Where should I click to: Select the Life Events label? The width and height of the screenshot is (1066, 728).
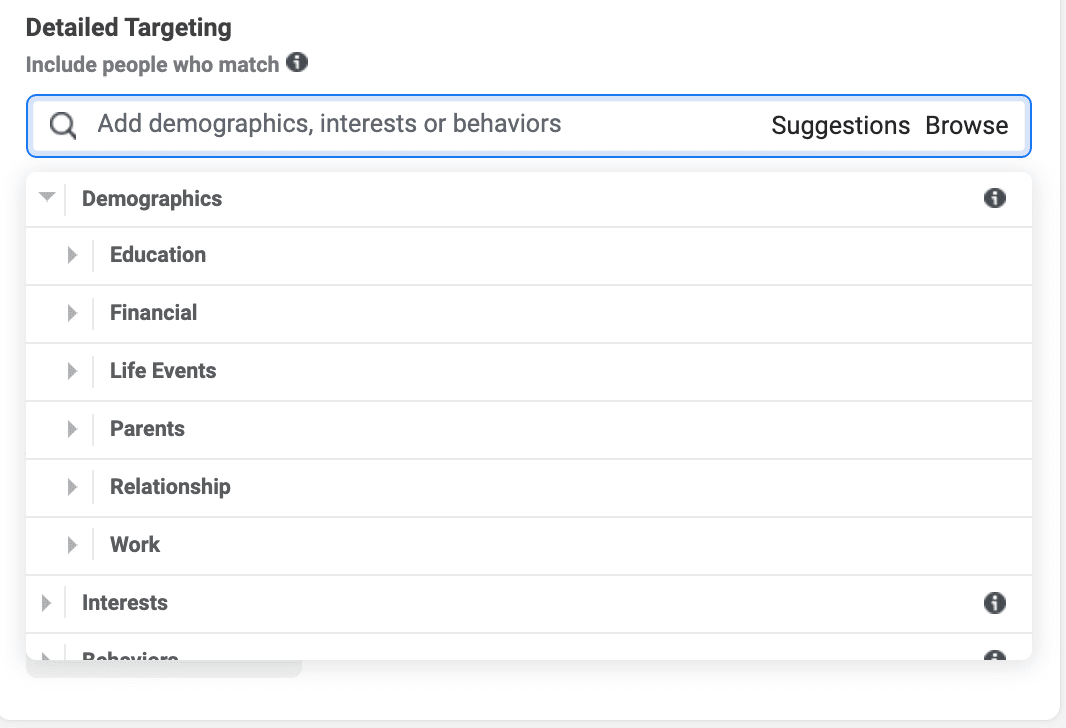[x=163, y=371]
